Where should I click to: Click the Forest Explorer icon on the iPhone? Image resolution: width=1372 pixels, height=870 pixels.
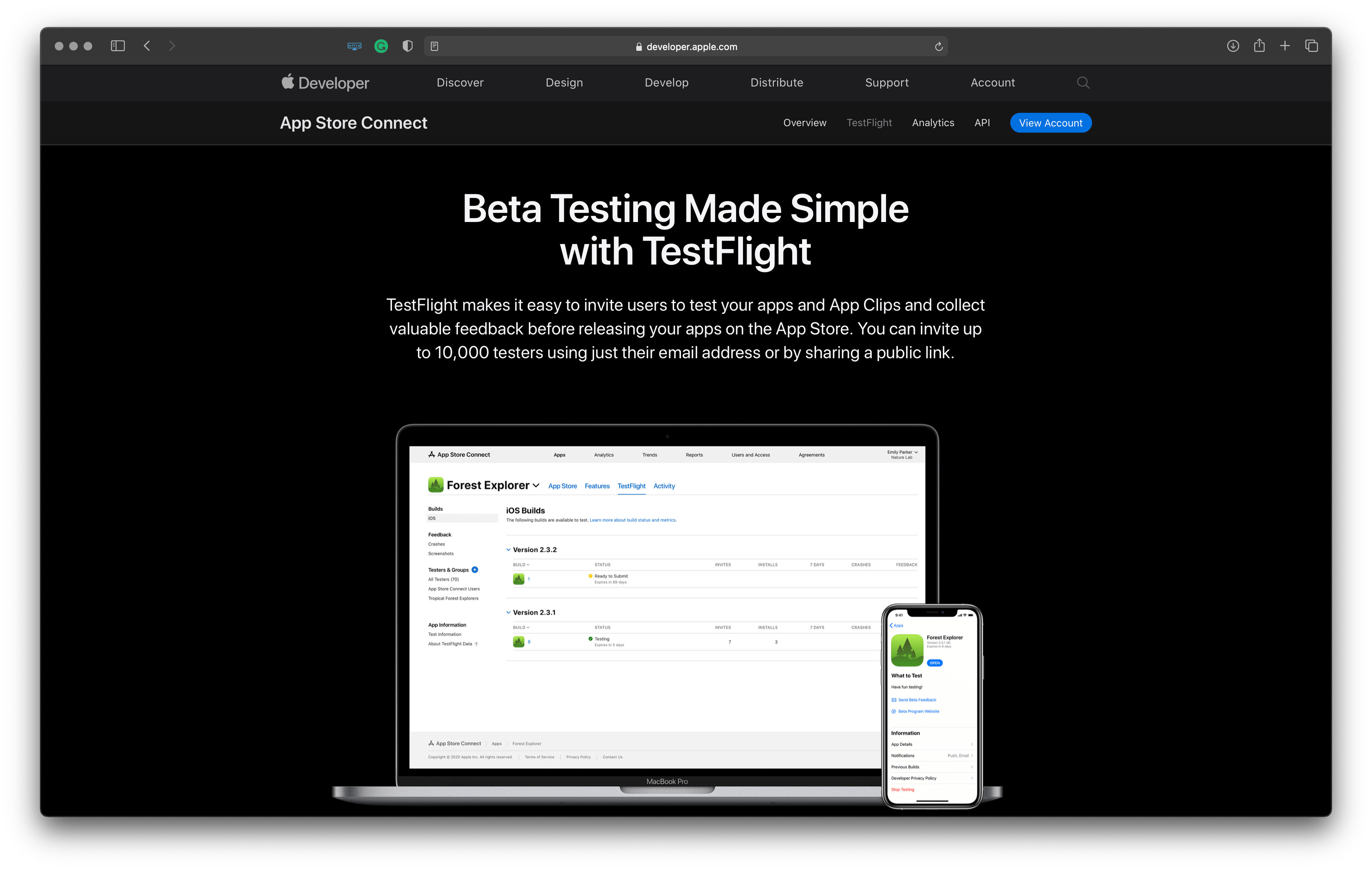[x=907, y=650]
